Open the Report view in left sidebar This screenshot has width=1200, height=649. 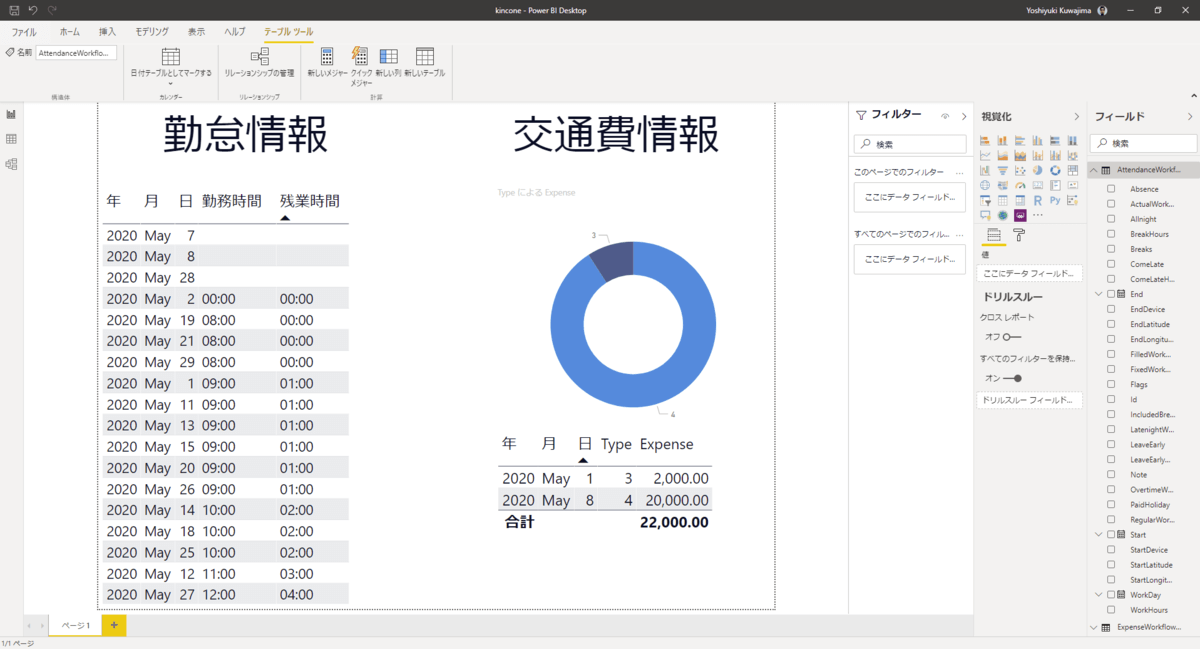point(11,115)
